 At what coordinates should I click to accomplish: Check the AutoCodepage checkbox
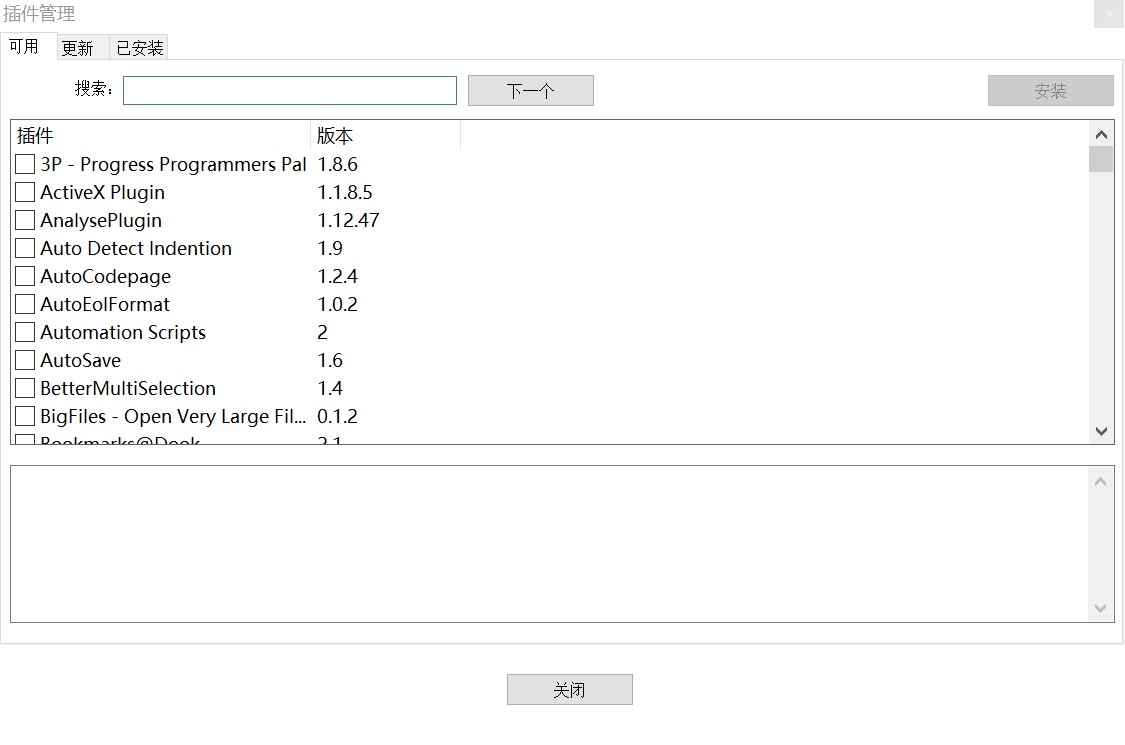25,276
